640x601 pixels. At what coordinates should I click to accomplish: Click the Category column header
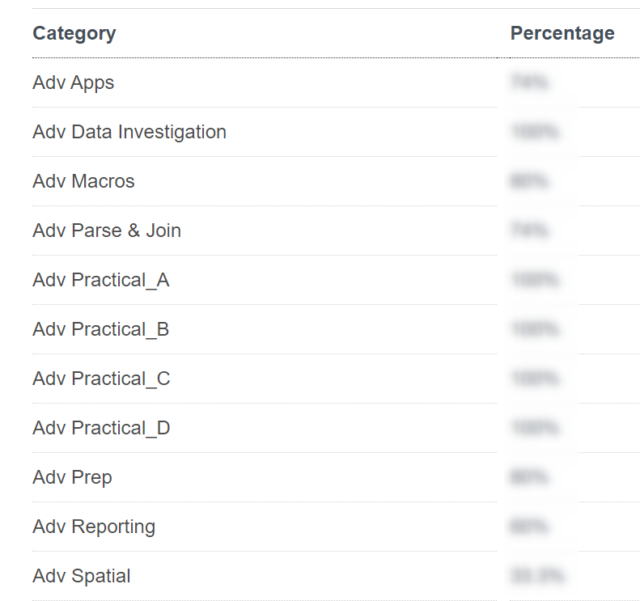(x=74, y=33)
